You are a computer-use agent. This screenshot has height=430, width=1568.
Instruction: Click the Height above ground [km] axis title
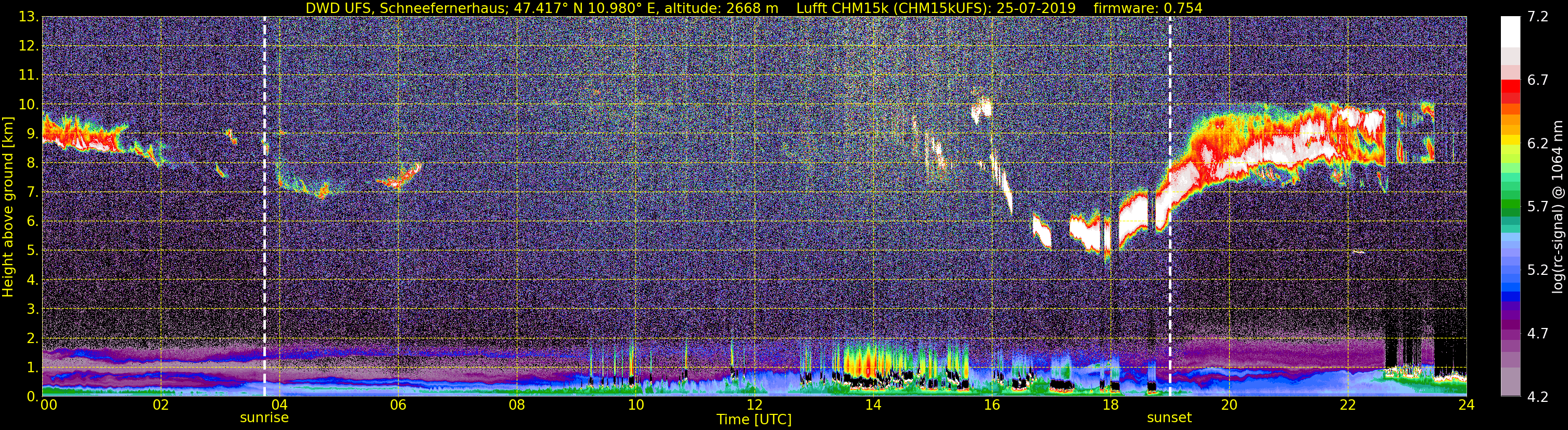(8, 207)
